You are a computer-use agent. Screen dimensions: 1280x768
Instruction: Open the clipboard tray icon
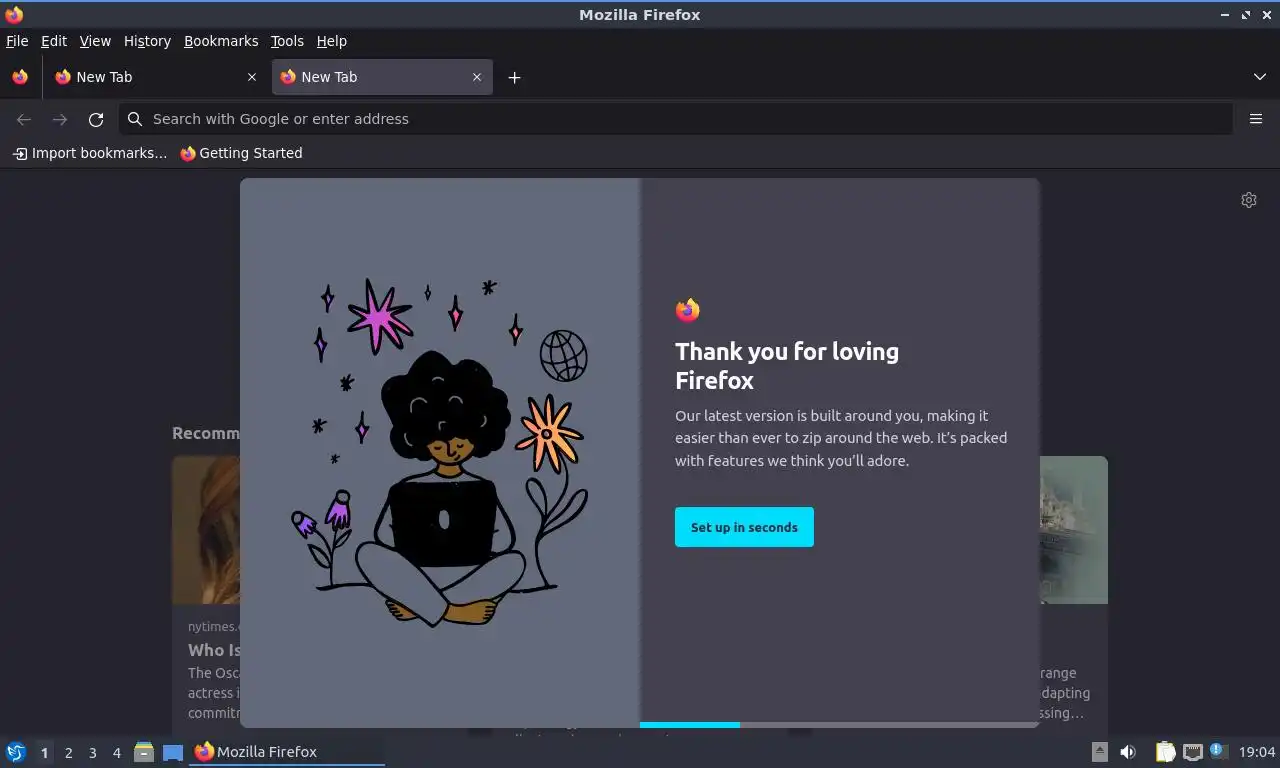(1166, 752)
